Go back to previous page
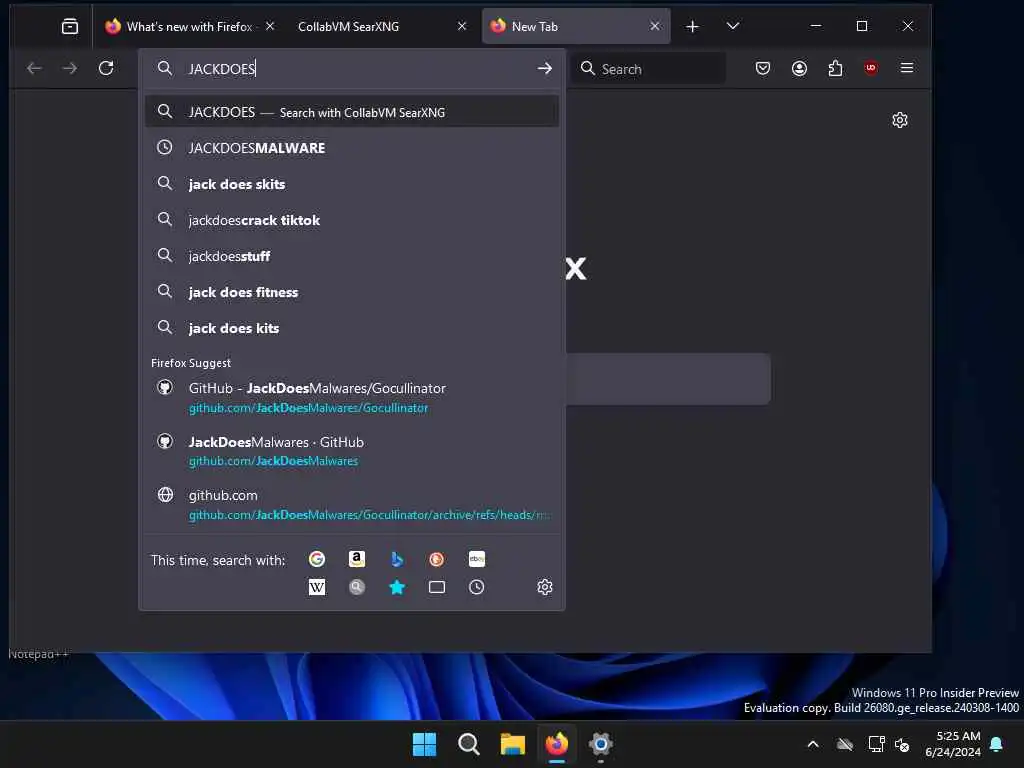This screenshot has height=768, width=1024. tap(34, 68)
